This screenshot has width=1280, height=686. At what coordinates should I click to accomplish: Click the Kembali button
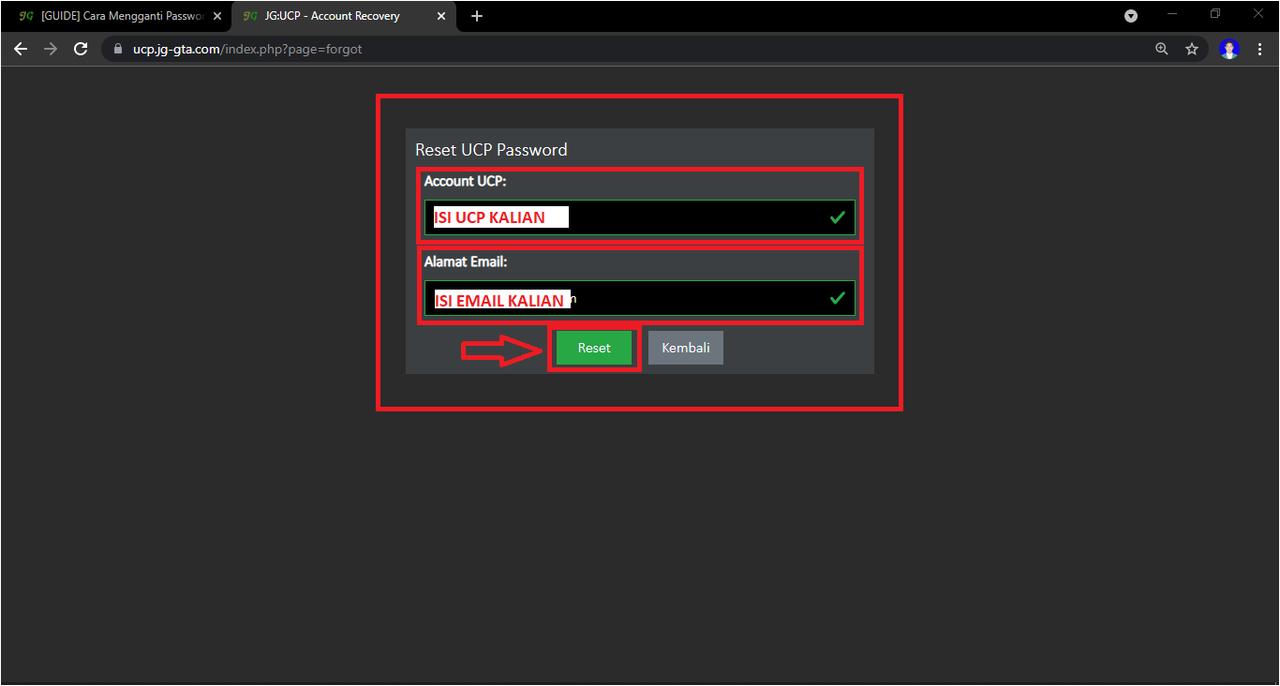click(686, 348)
